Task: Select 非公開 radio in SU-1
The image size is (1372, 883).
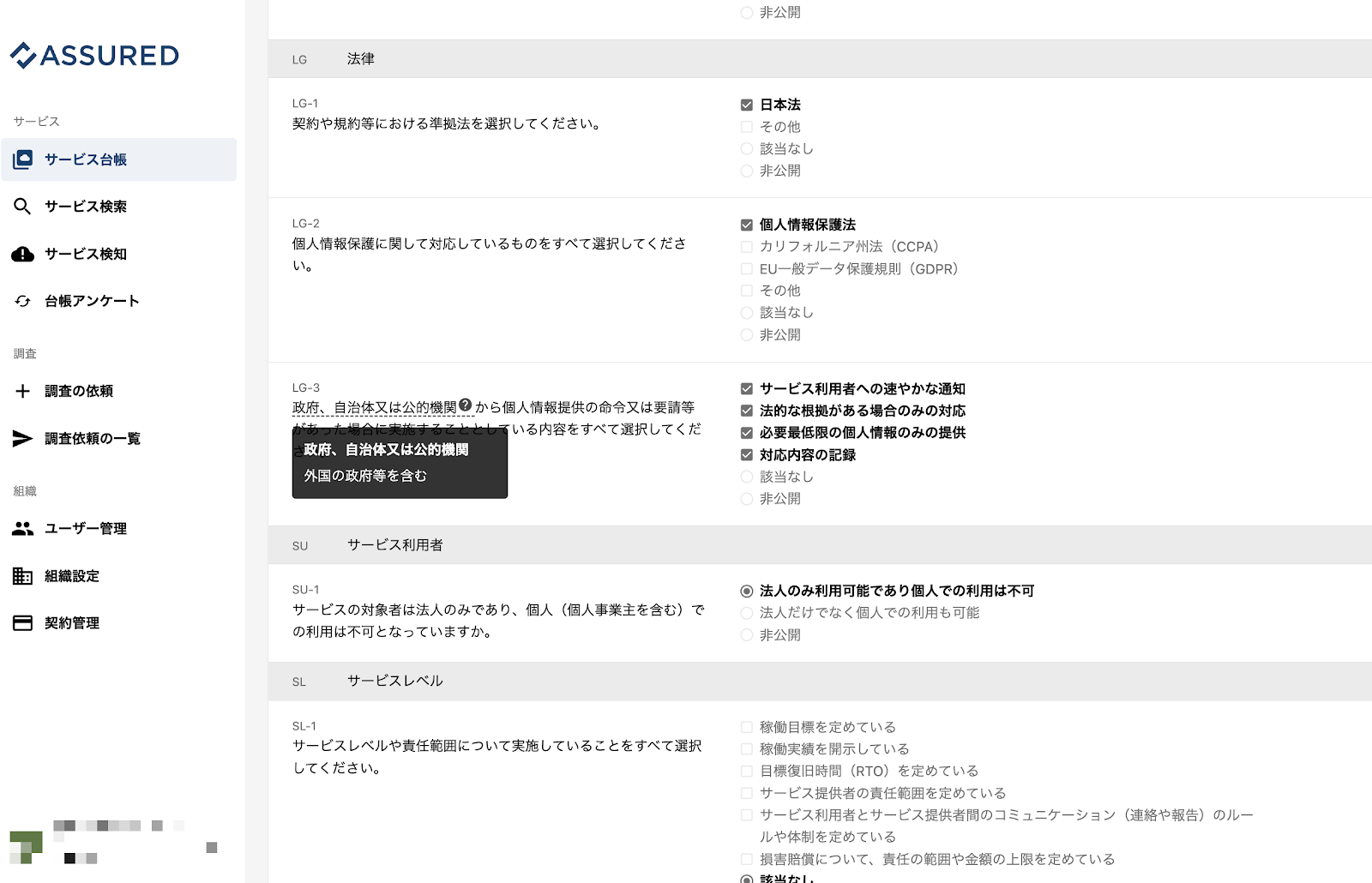Action: pyautogui.click(x=747, y=635)
